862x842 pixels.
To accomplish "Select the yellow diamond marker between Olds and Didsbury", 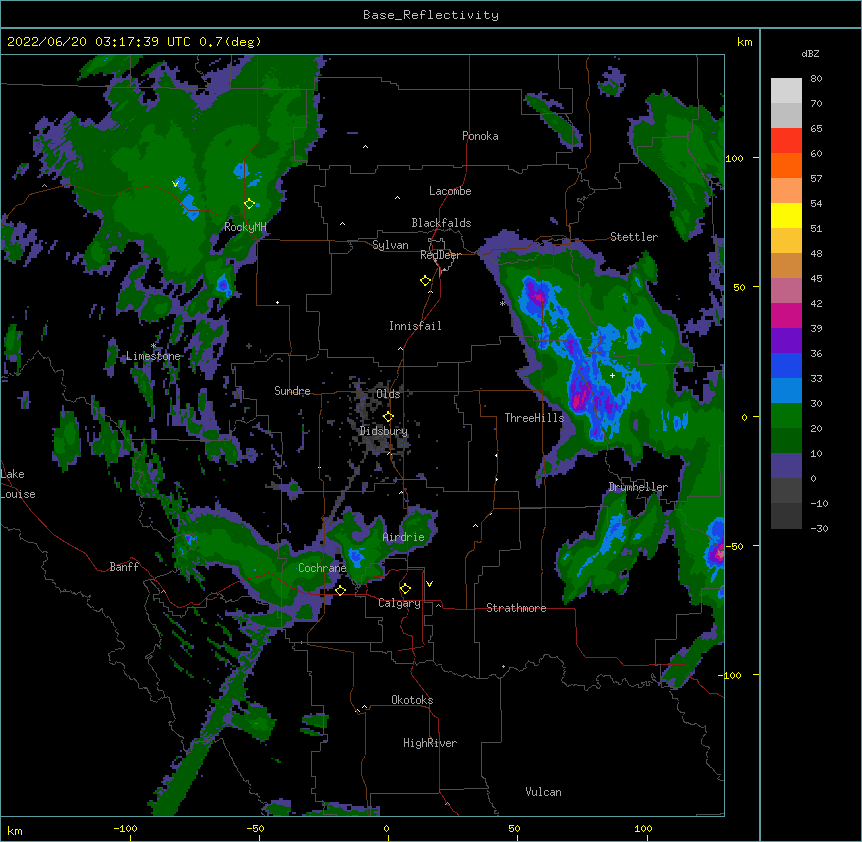I will [388, 417].
